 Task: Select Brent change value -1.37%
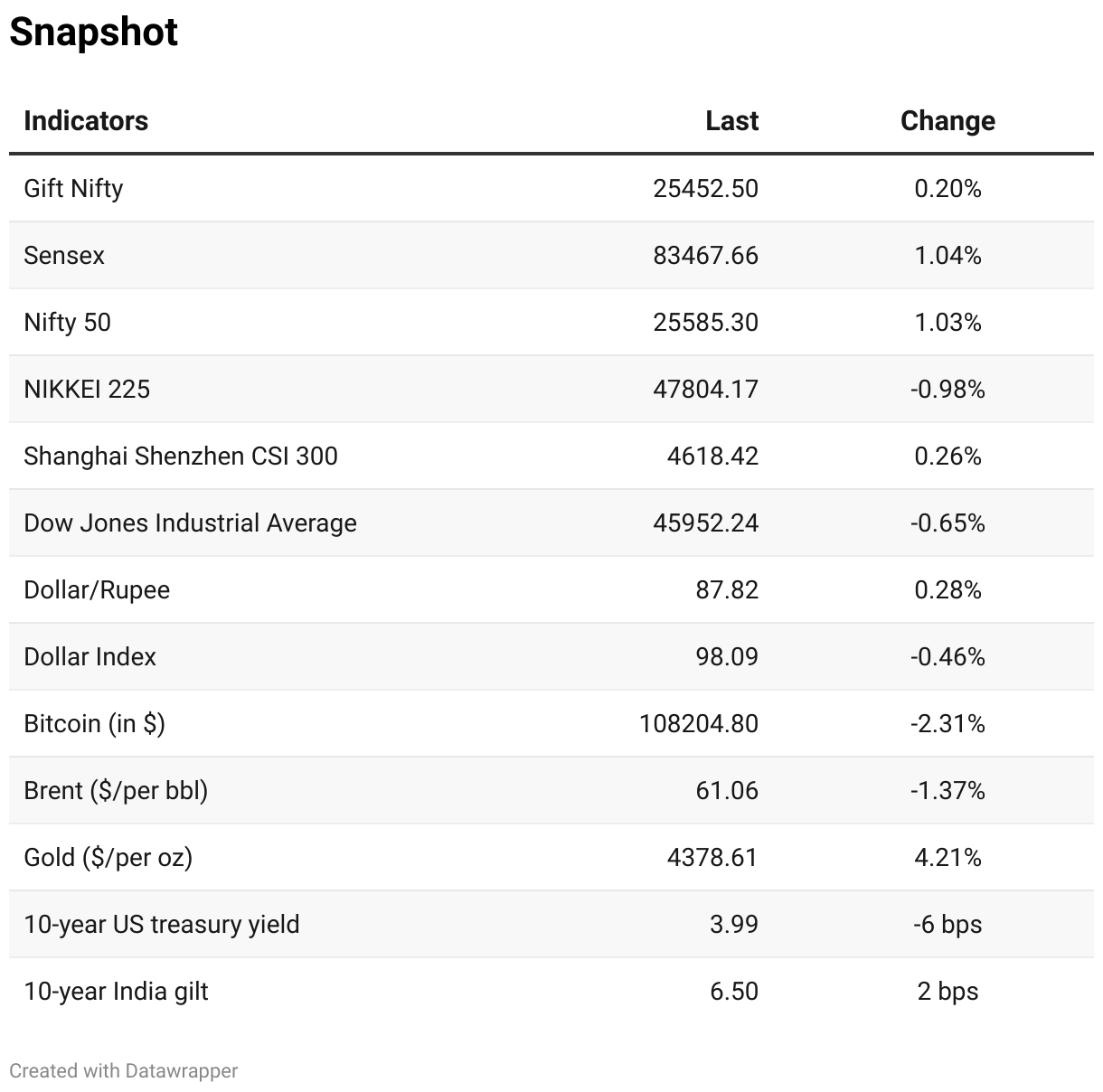tap(947, 791)
